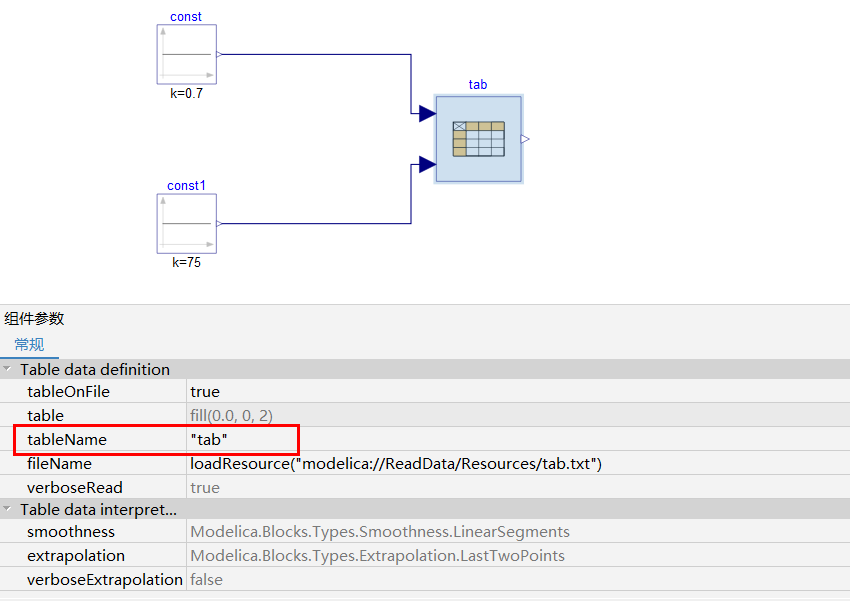Click the output connector of tab block
Screen dimensions: 850x601
coord(525,139)
